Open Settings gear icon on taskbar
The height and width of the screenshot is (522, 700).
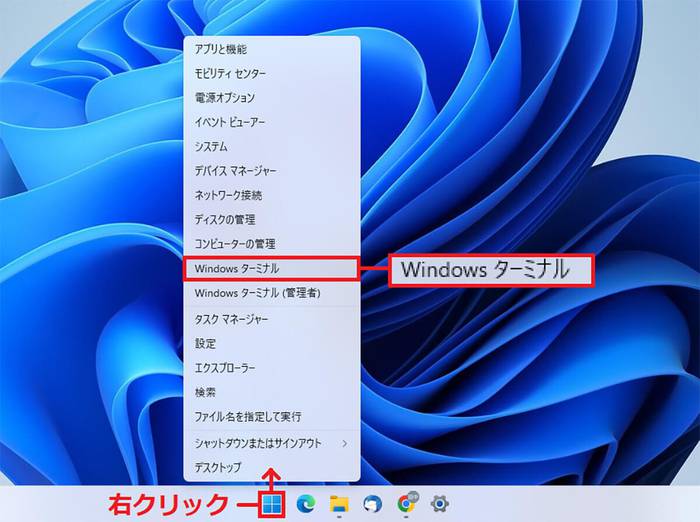pyautogui.click(x=439, y=504)
